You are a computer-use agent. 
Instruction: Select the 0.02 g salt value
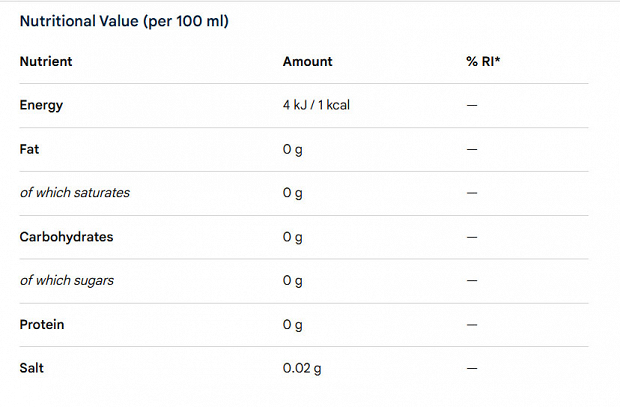[302, 369]
